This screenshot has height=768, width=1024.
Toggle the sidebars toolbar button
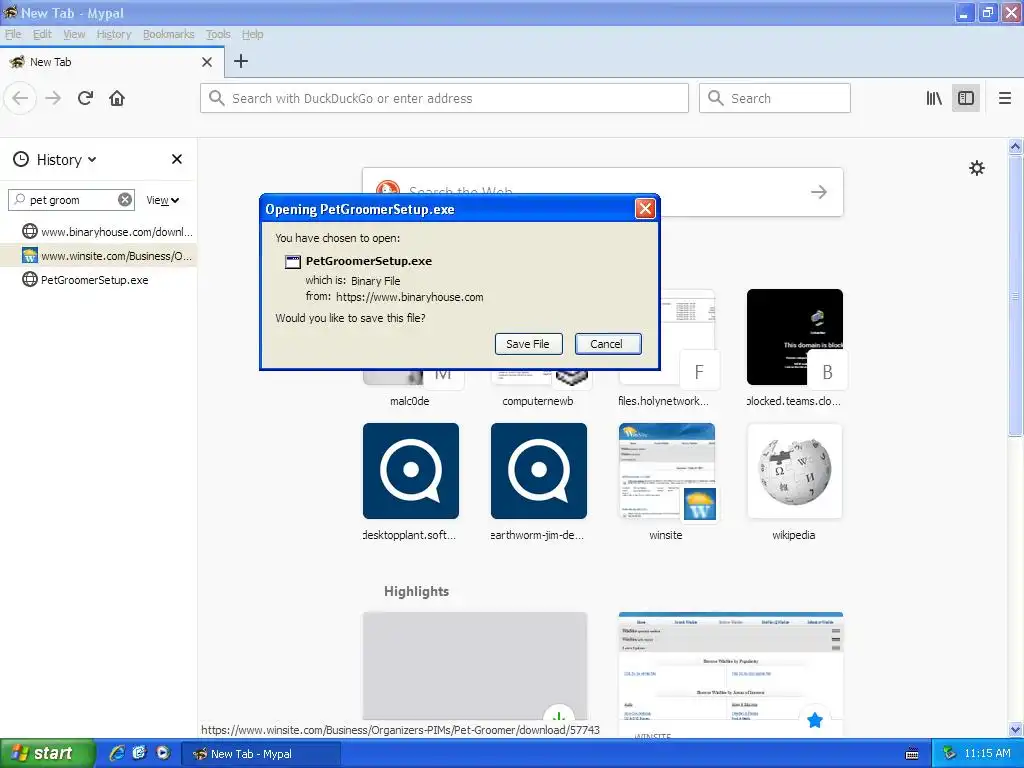(966, 99)
